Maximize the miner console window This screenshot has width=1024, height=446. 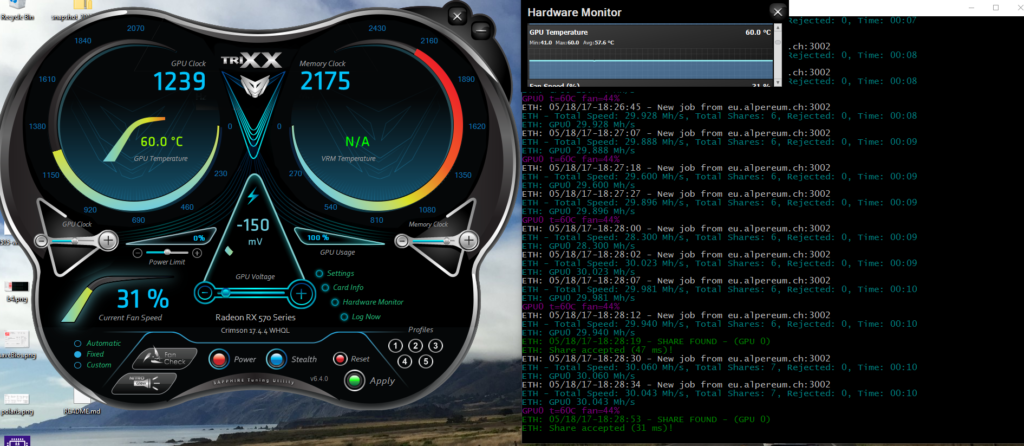tap(996, 8)
